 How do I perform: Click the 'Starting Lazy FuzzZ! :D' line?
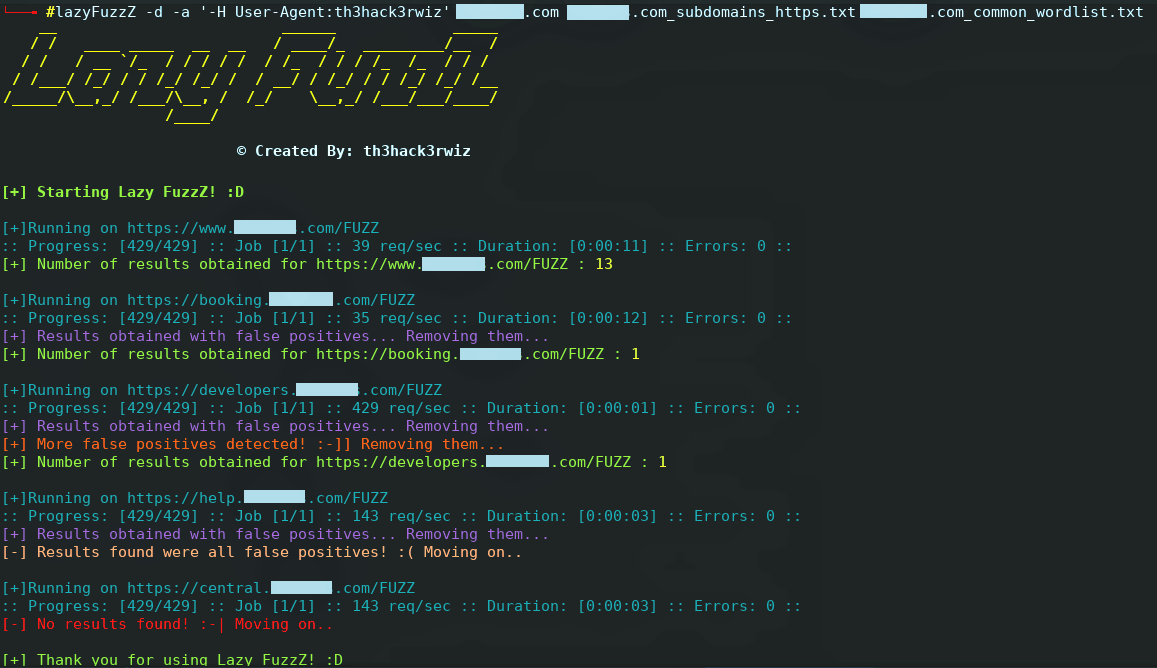[122, 192]
